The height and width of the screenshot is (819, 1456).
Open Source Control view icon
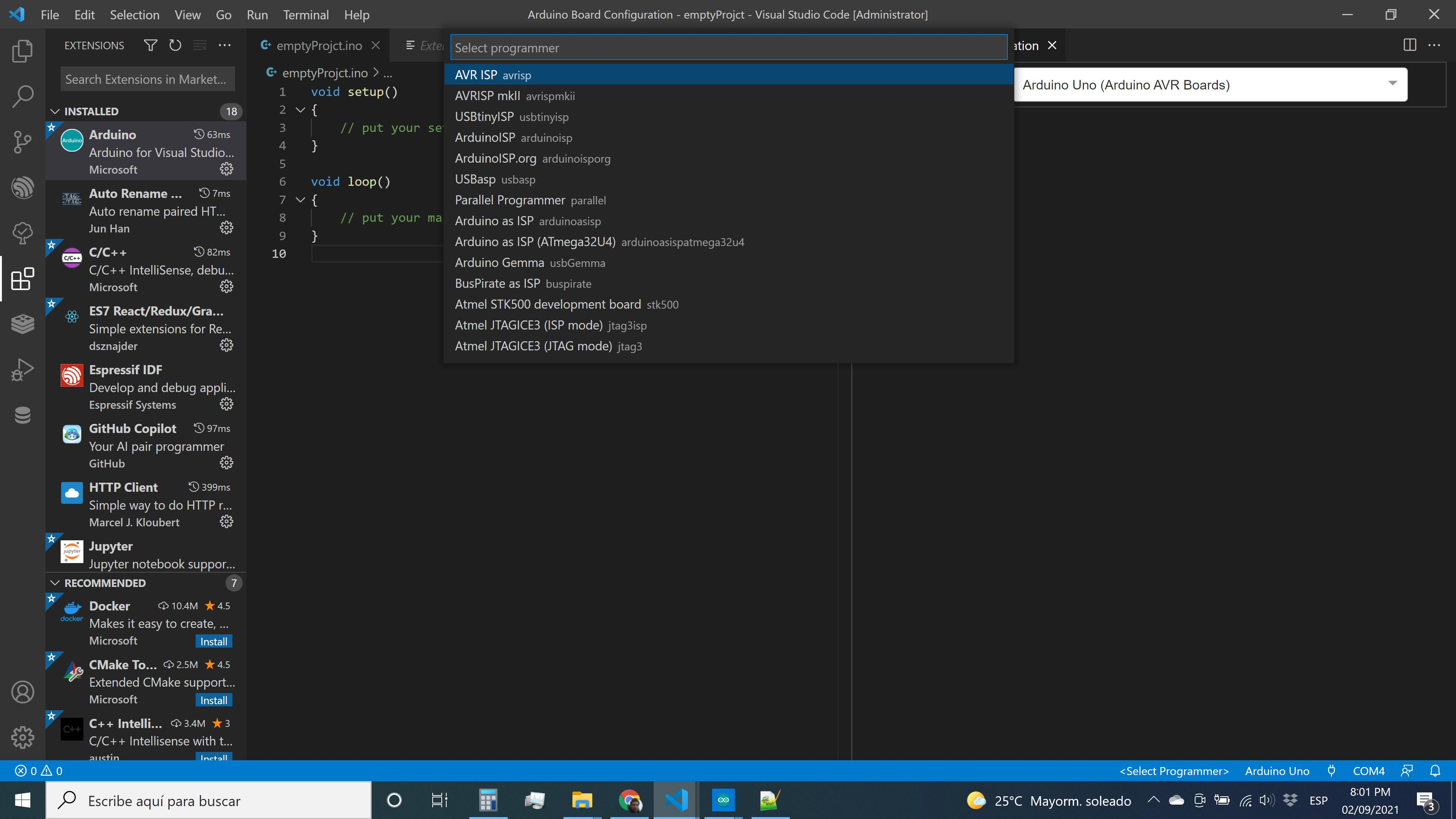click(23, 142)
